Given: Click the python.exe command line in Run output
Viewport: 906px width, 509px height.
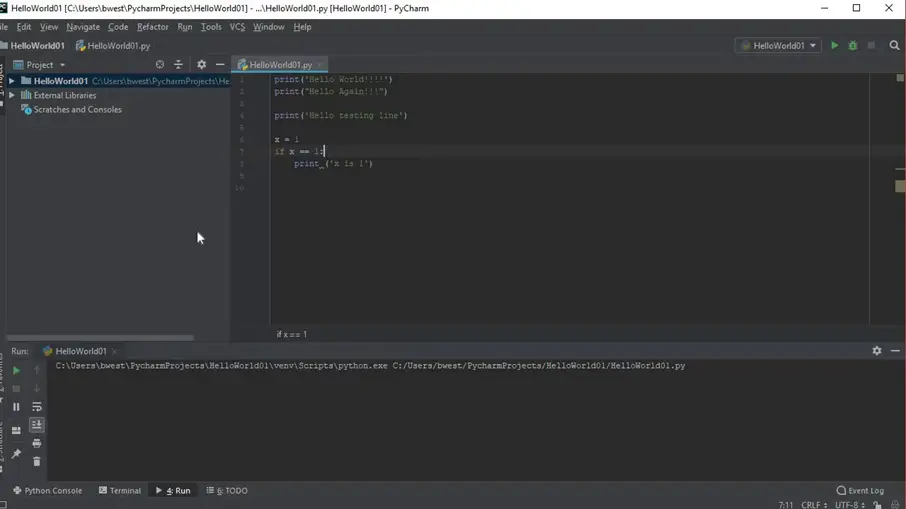Looking at the screenshot, I should [x=370, y=366].
